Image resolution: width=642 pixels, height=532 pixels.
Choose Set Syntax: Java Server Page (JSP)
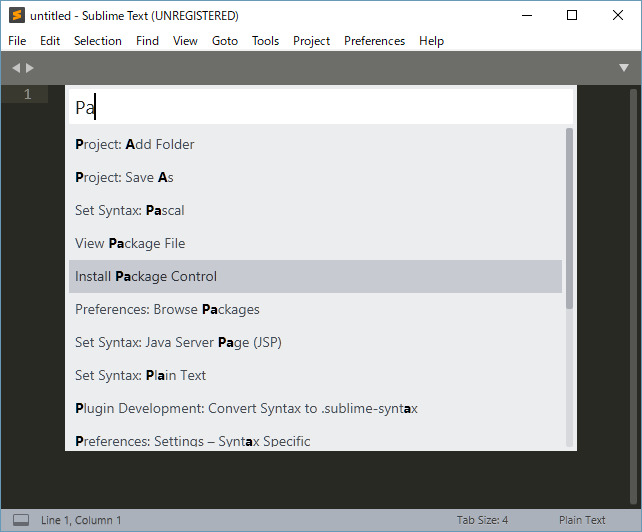coord(315,342)
